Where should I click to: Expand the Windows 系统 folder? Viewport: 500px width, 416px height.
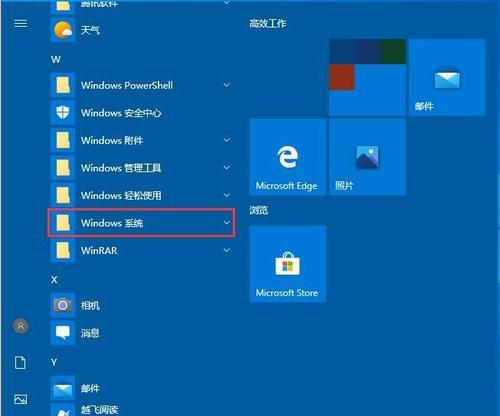pos(141,223)
